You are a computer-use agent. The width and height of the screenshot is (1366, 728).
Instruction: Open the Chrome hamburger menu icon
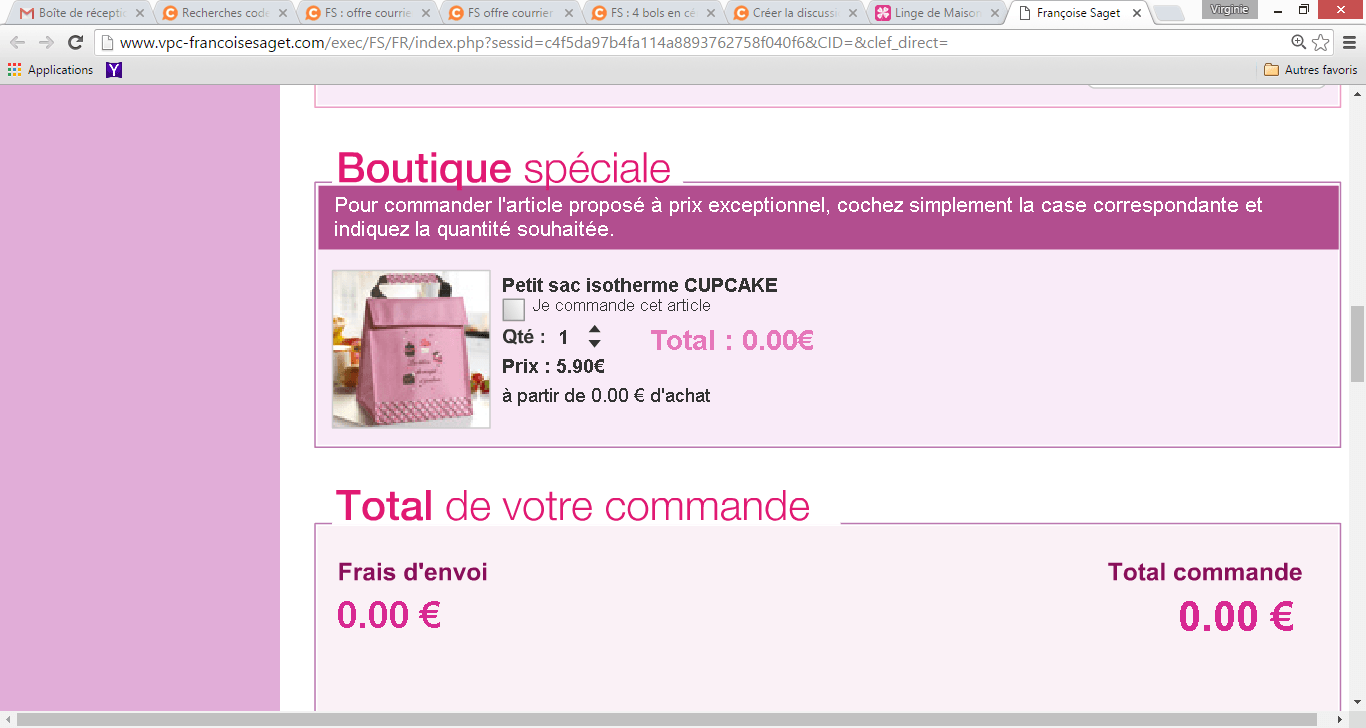click(1348, 42)
